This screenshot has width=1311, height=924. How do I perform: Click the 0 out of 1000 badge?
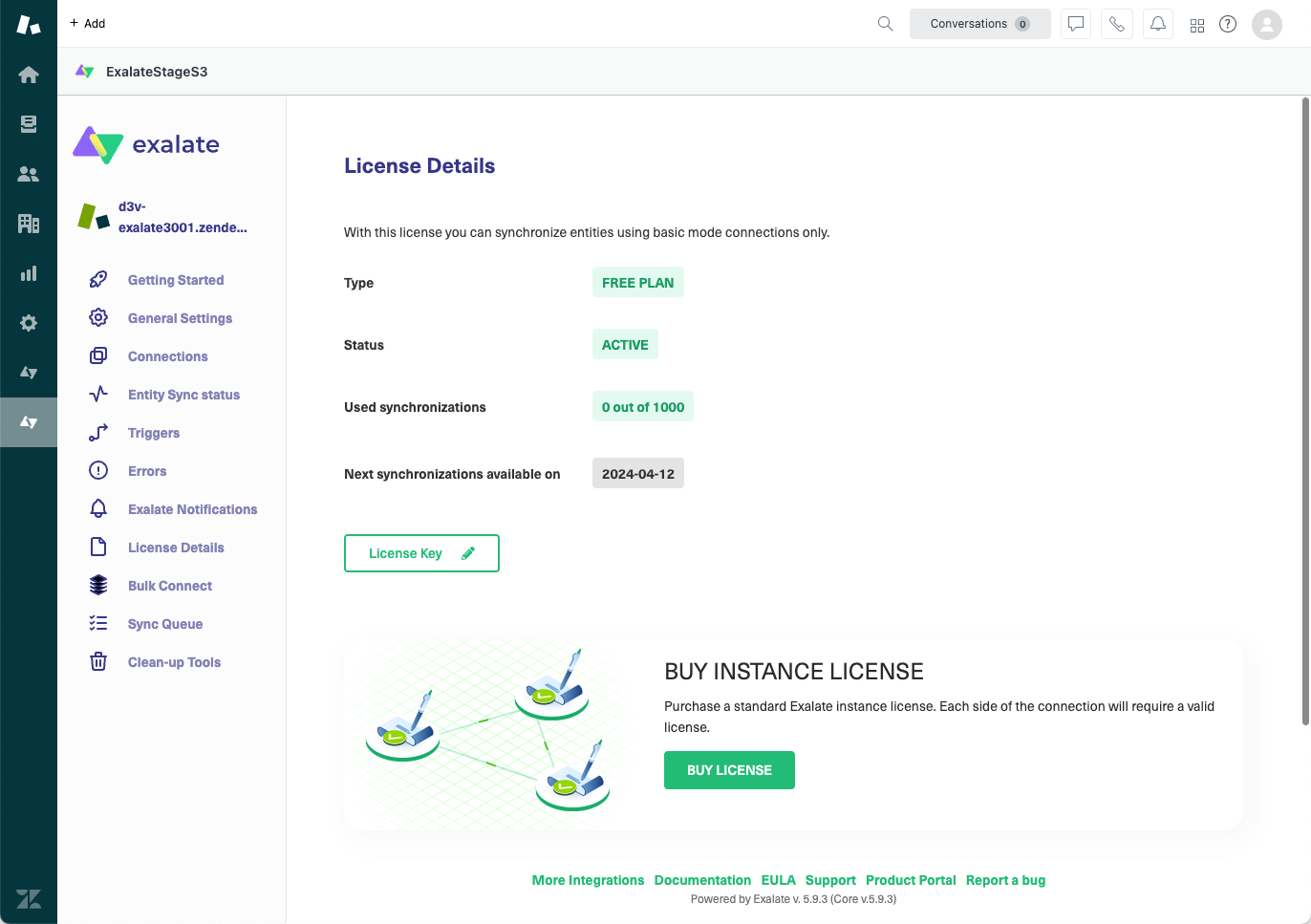[643, 407]
